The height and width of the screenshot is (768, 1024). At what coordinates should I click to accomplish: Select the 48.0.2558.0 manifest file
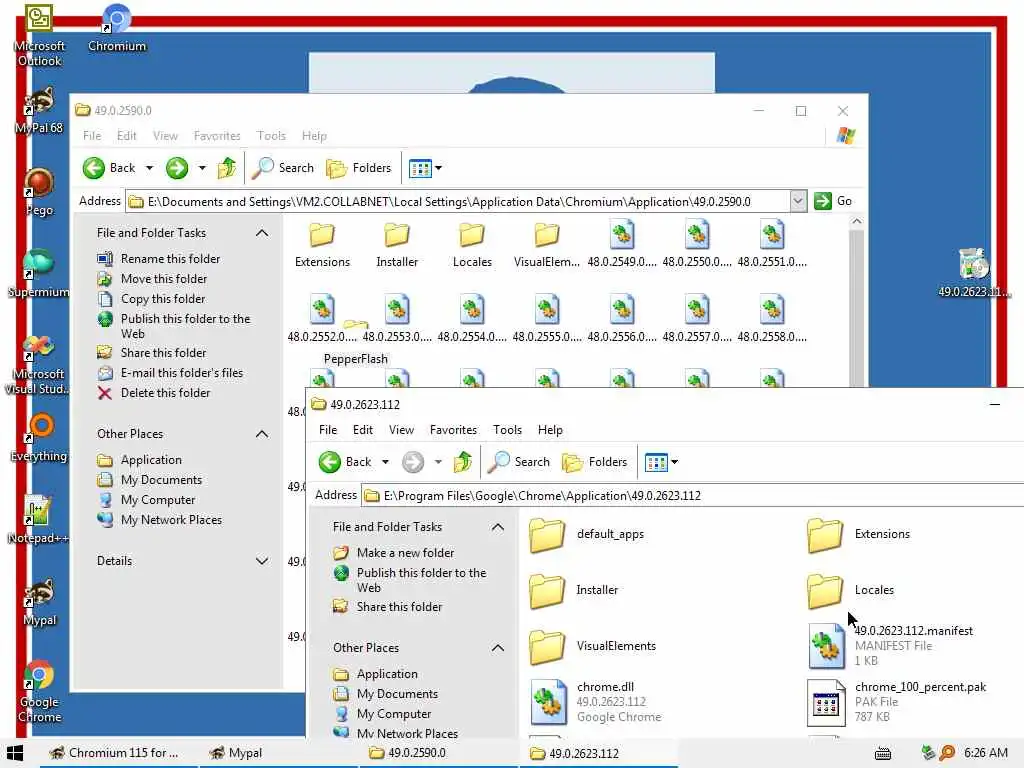click(x=772, y=320)
